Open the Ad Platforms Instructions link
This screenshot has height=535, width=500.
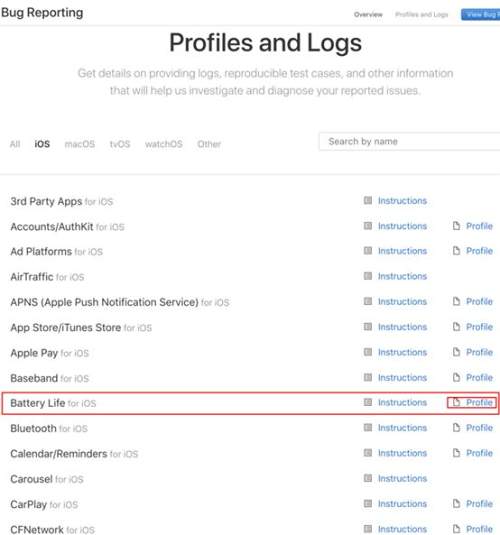(402, 251)
